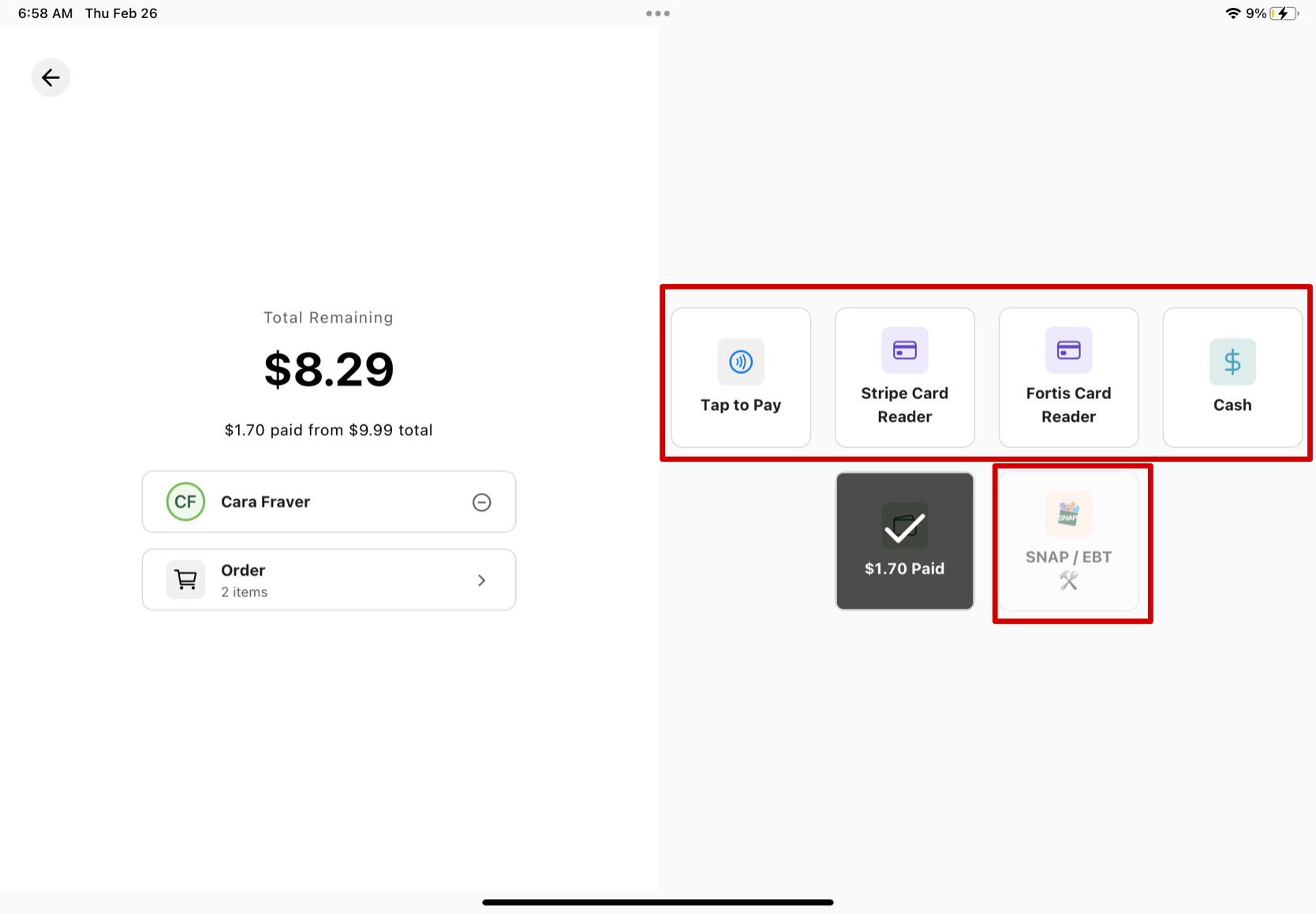Open the three-dot multitasking menu

coord(657,13)
